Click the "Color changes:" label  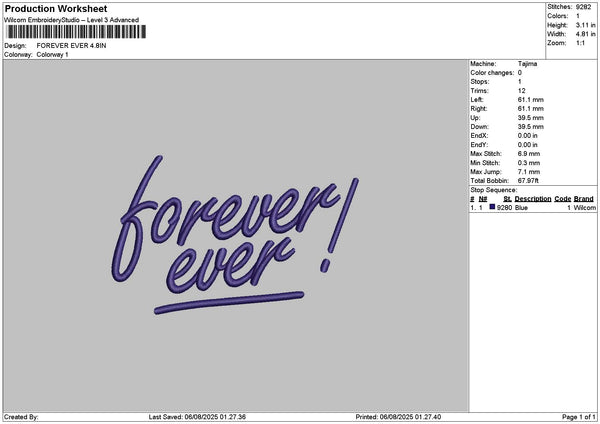(x=492, y=73)
